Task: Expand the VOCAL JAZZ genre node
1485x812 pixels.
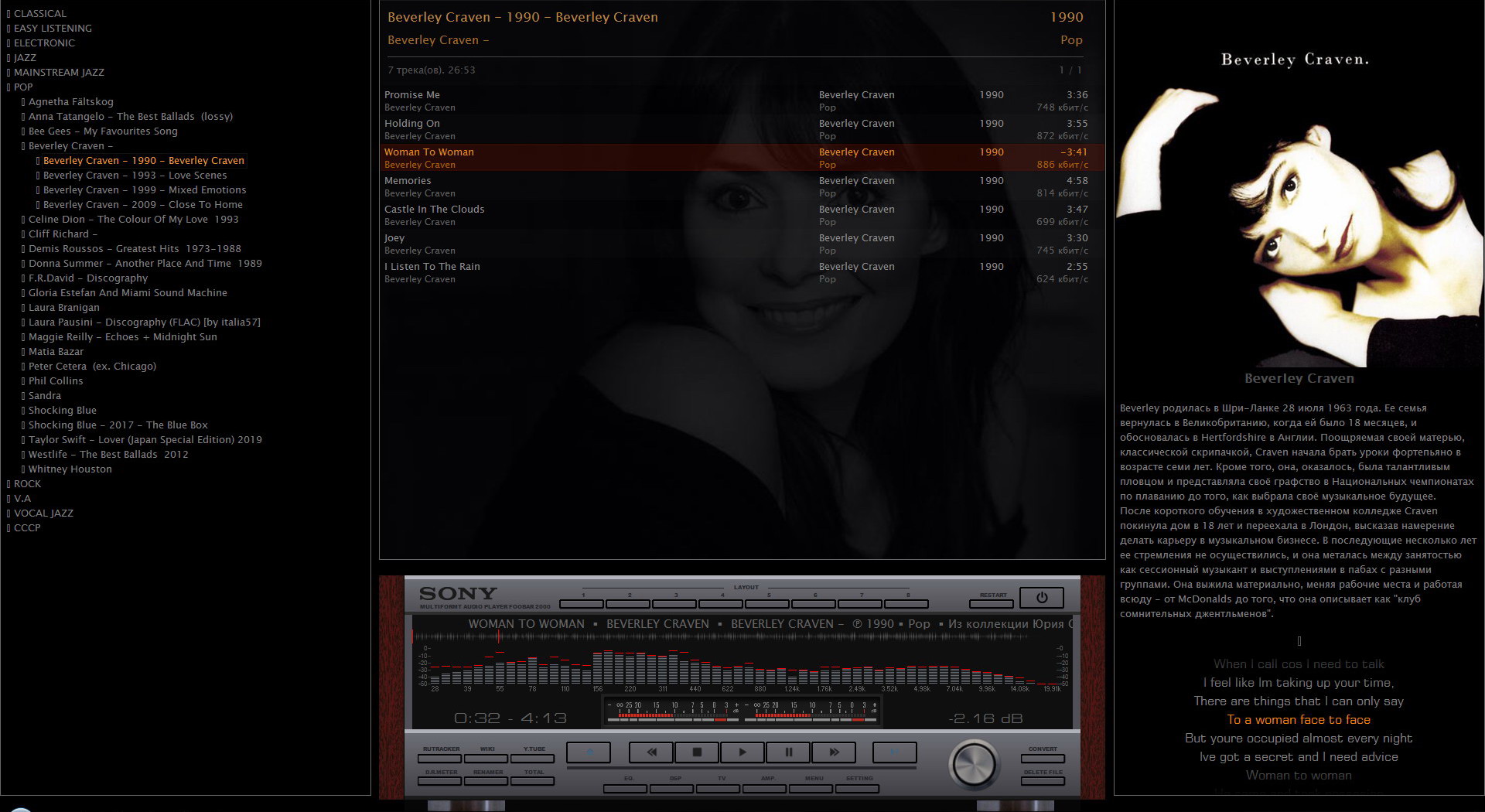Action: [x=9, y=513]
